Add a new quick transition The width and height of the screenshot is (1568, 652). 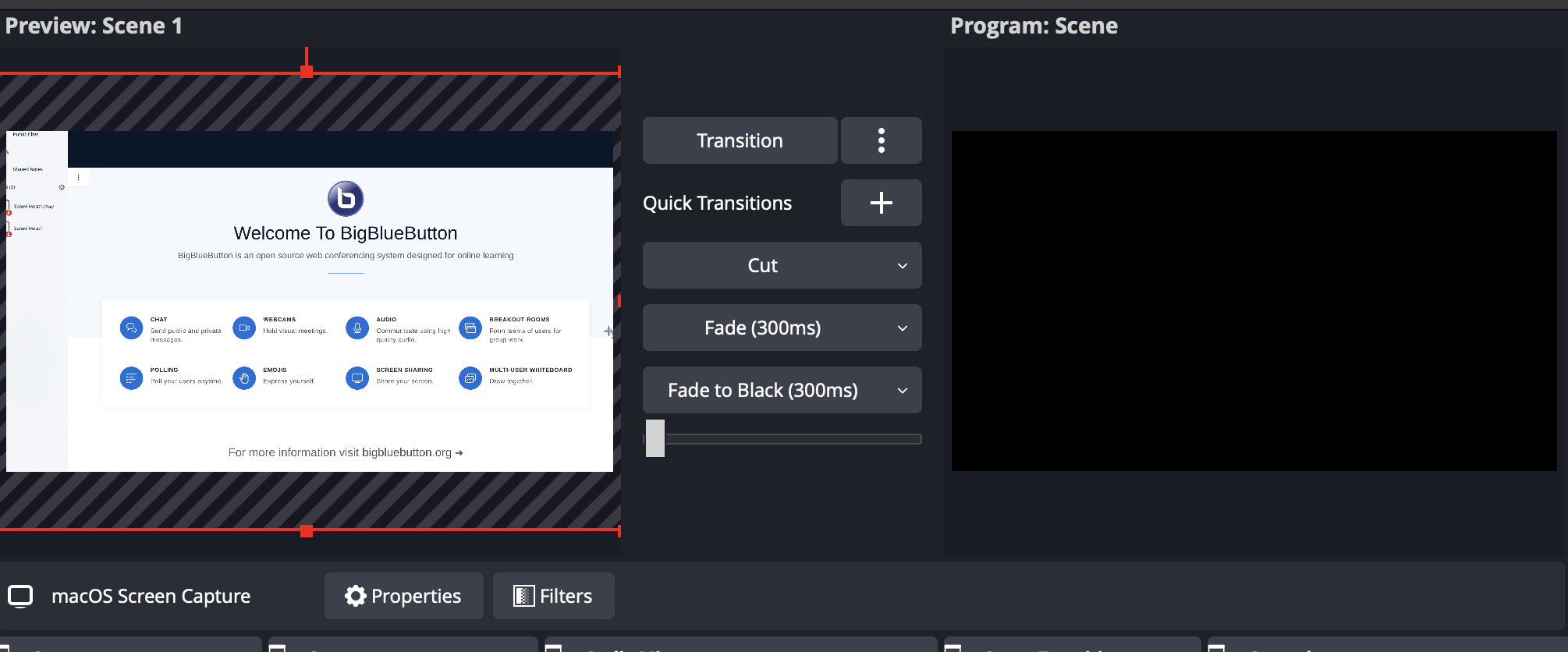[882, 203]
